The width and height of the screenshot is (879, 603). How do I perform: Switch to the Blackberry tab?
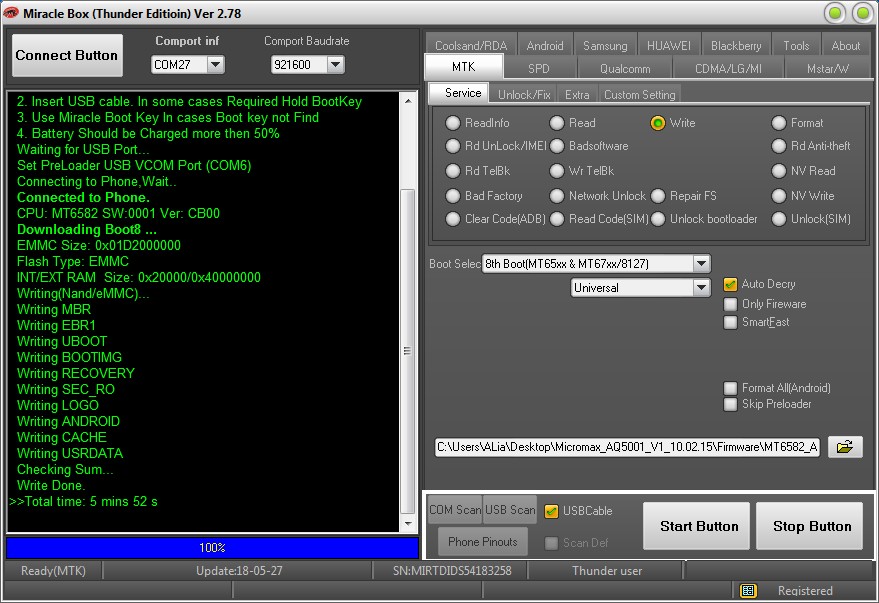coord(736,45)
